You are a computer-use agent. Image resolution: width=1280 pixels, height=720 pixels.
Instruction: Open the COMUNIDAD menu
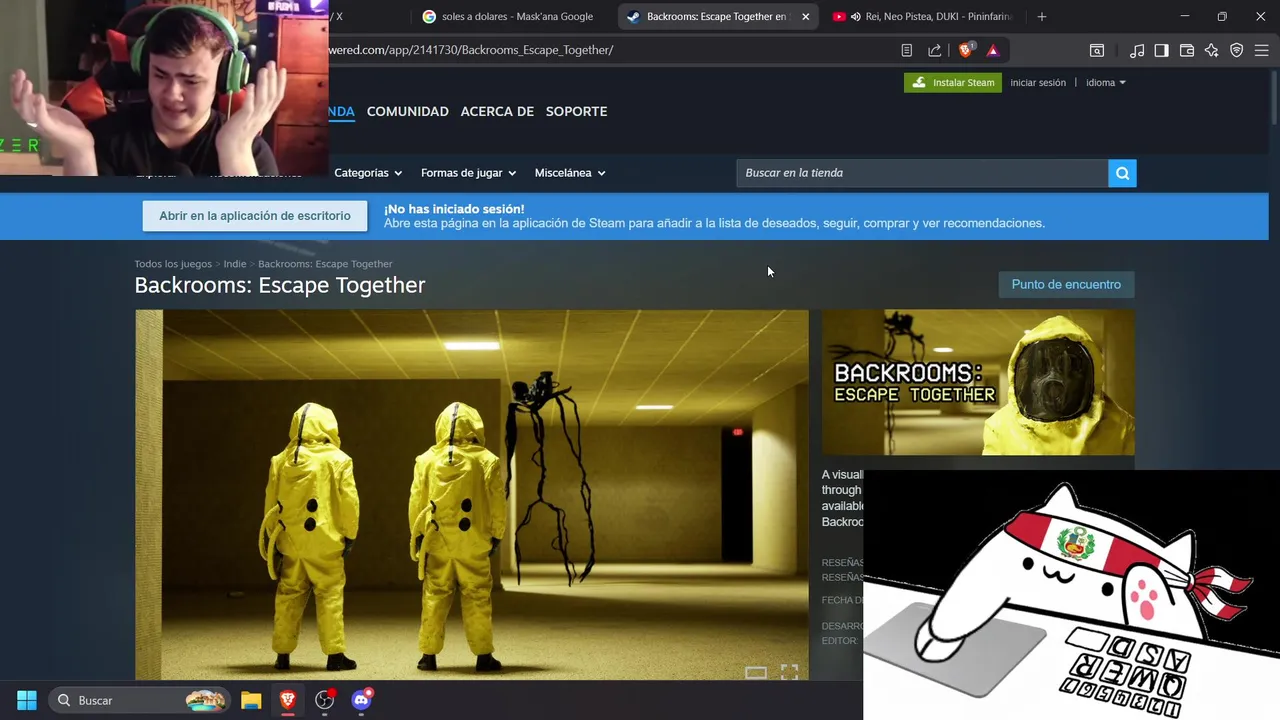pos(407,111)
